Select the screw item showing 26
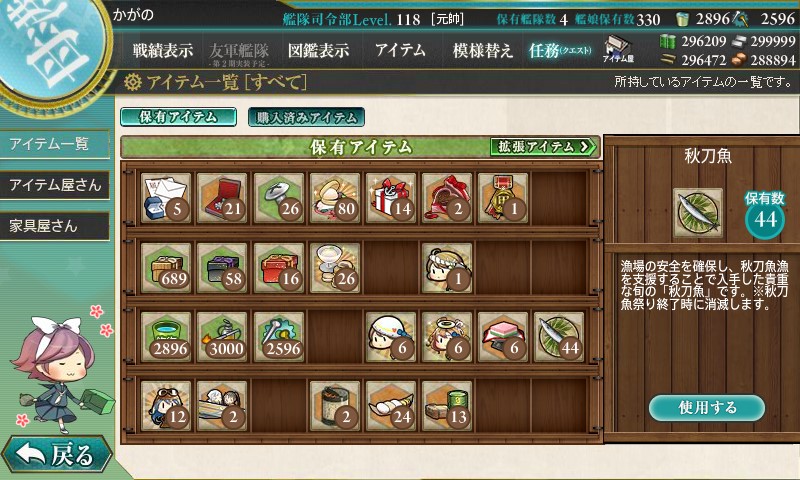 pos(279,198)
